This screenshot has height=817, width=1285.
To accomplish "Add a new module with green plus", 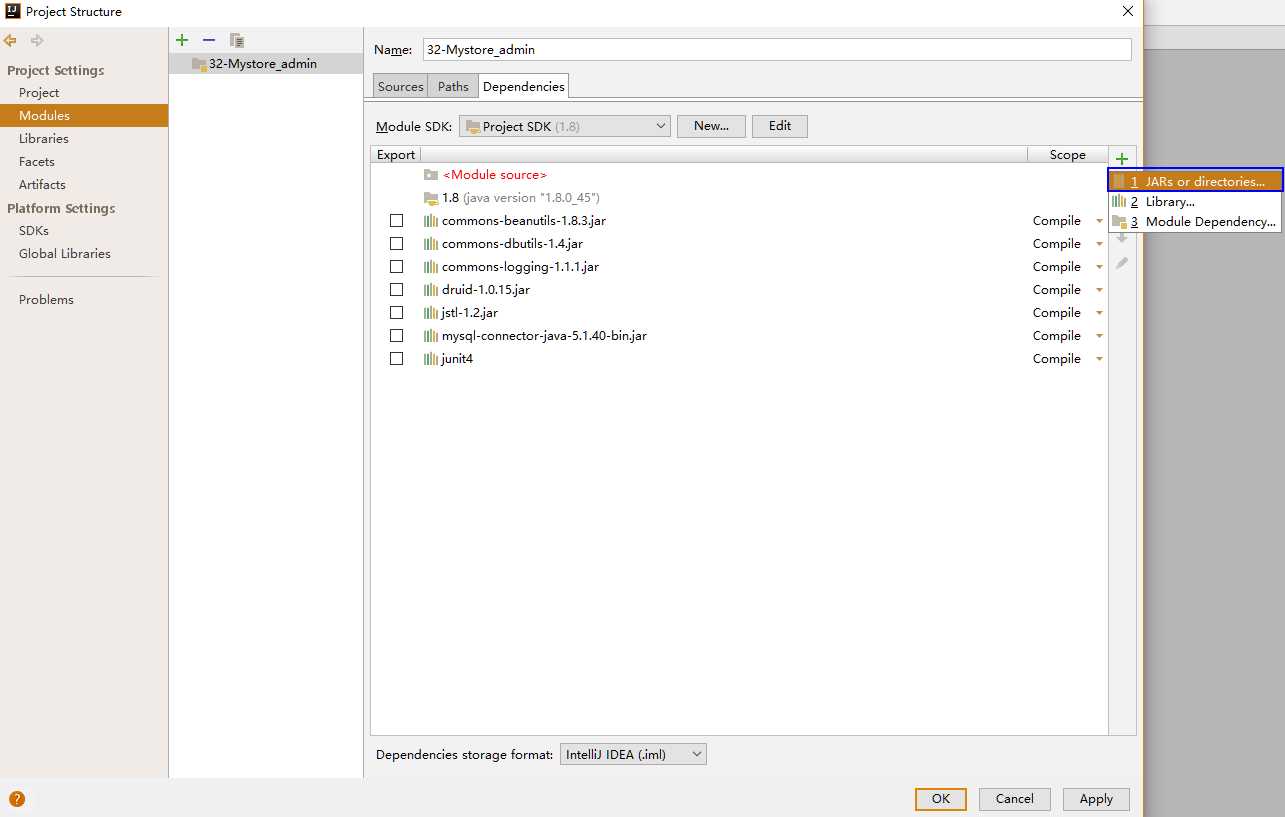I will (x=182, y=40).
